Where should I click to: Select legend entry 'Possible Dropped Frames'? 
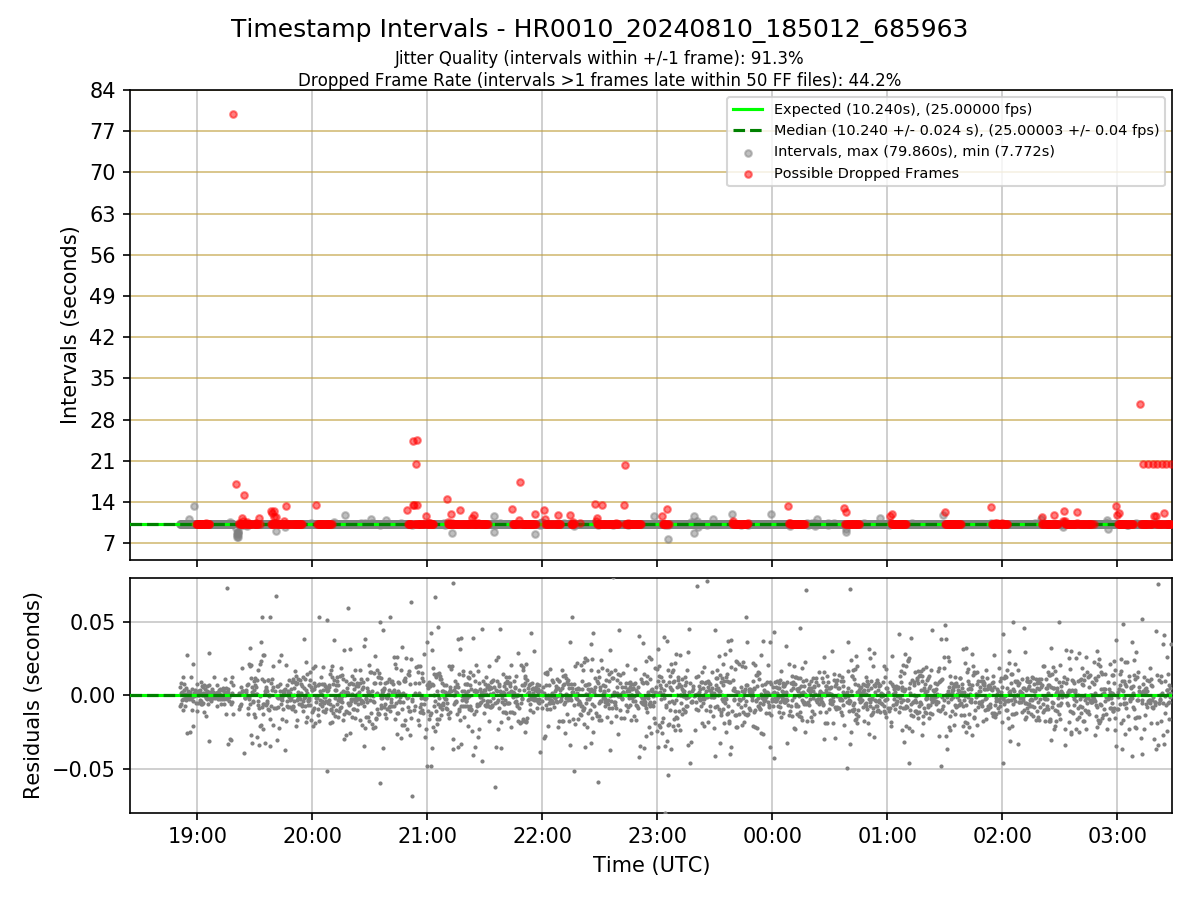(x=866, y=173)
